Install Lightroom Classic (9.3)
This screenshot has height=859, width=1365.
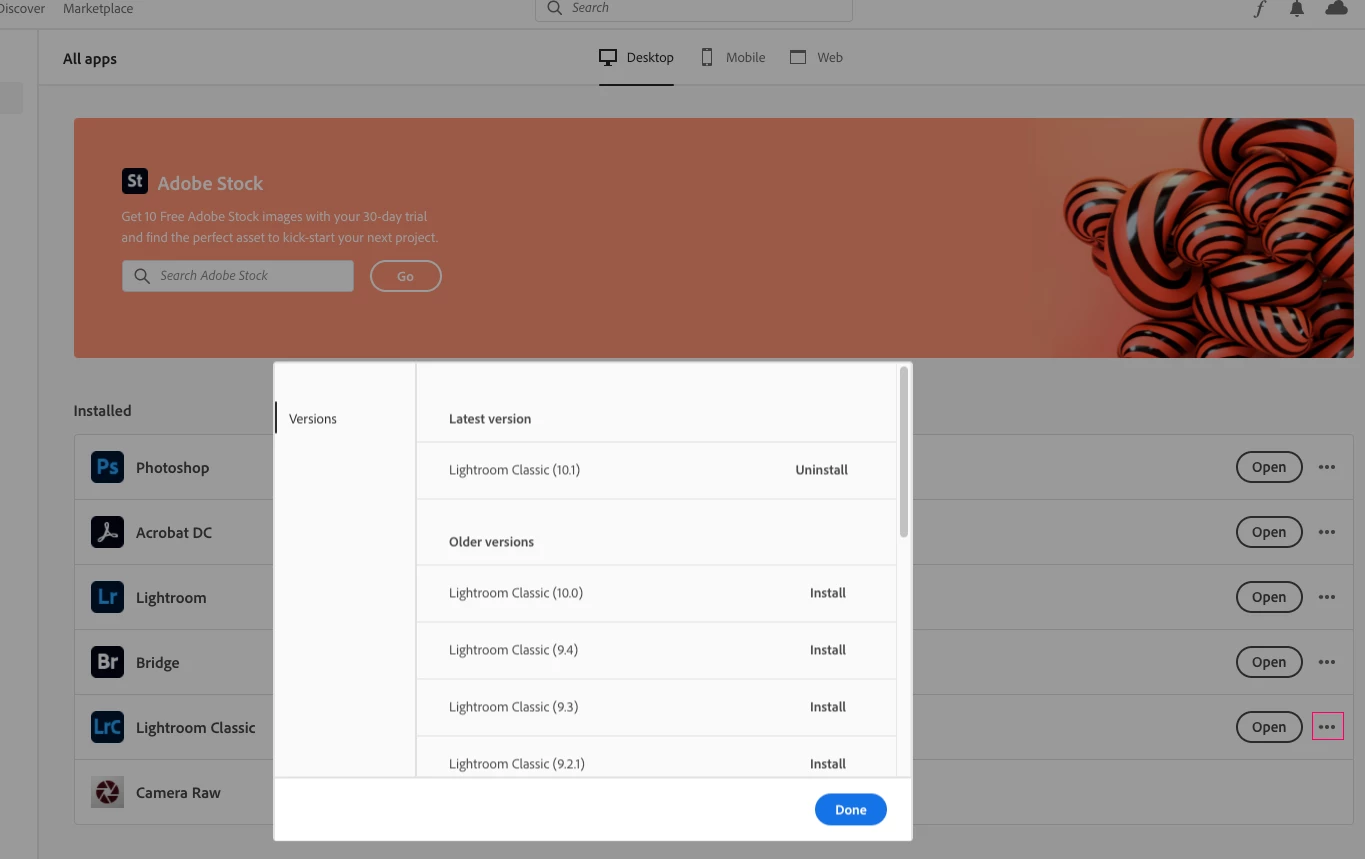point(828,707)
